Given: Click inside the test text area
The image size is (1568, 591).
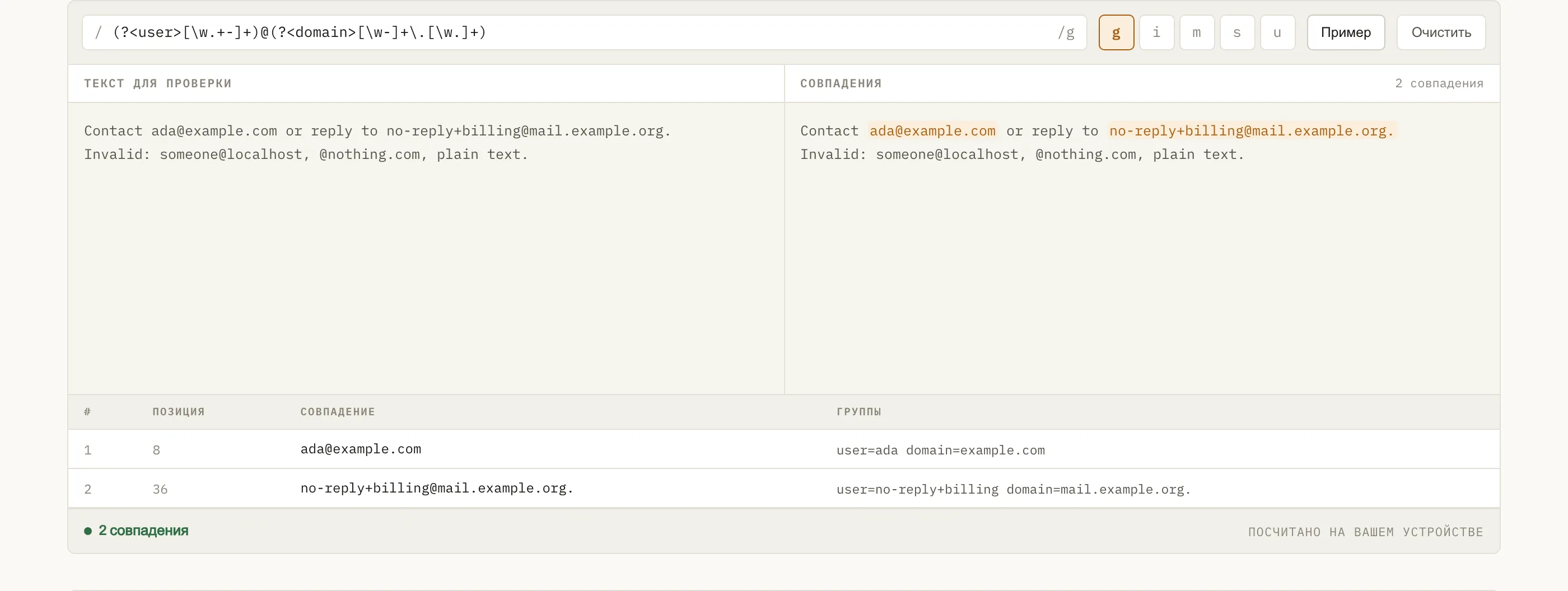Looking at the screenshot, I should [x=426, y=247].
